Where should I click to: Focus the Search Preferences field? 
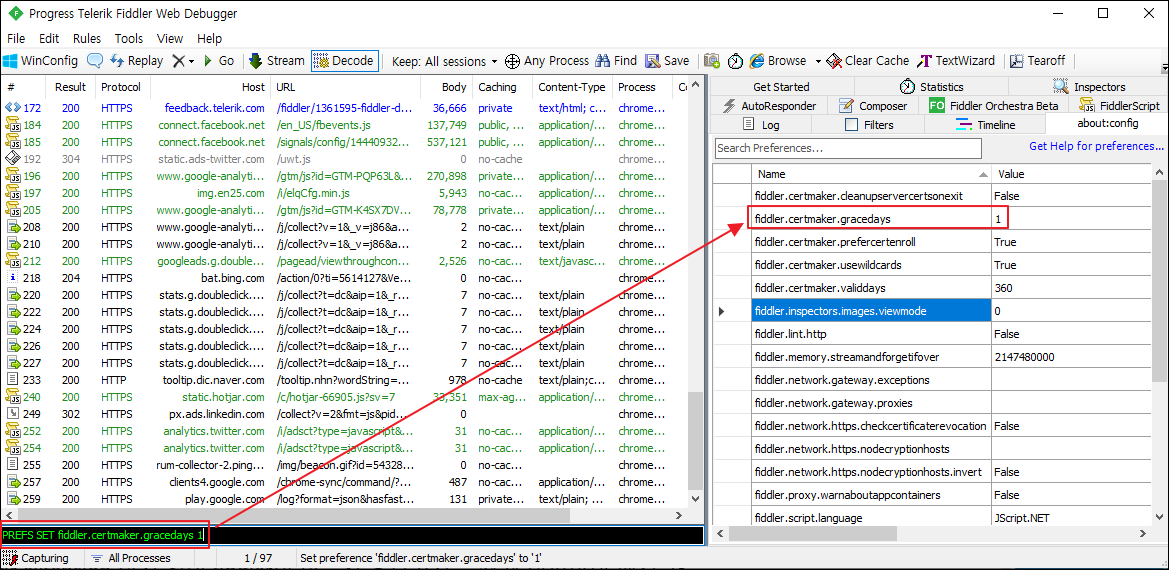coord(848,148)
